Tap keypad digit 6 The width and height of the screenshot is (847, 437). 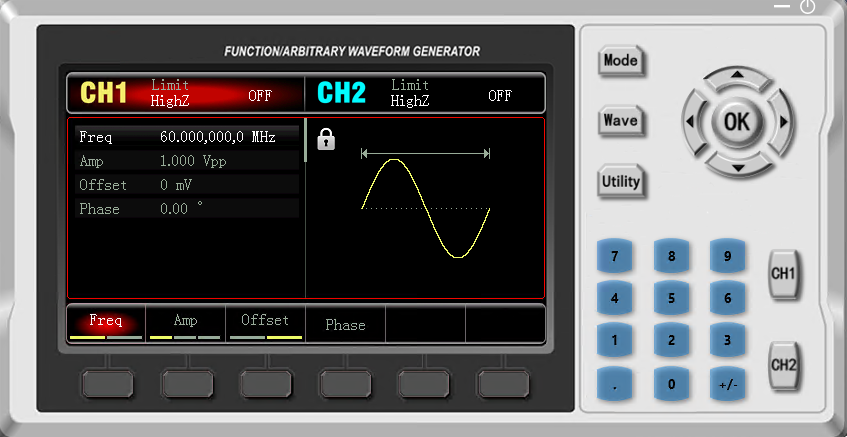tap(728, 298)
